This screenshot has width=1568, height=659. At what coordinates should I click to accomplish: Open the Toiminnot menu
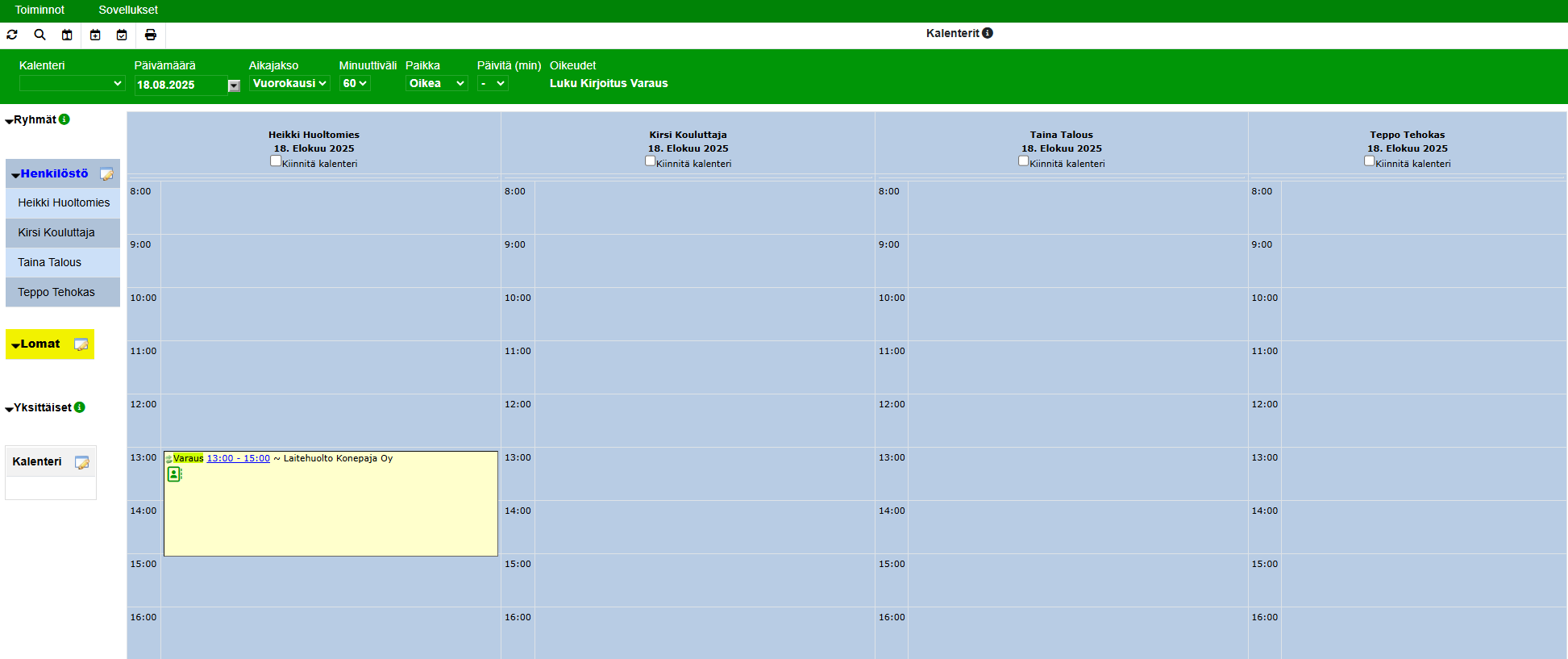[40, 10]
